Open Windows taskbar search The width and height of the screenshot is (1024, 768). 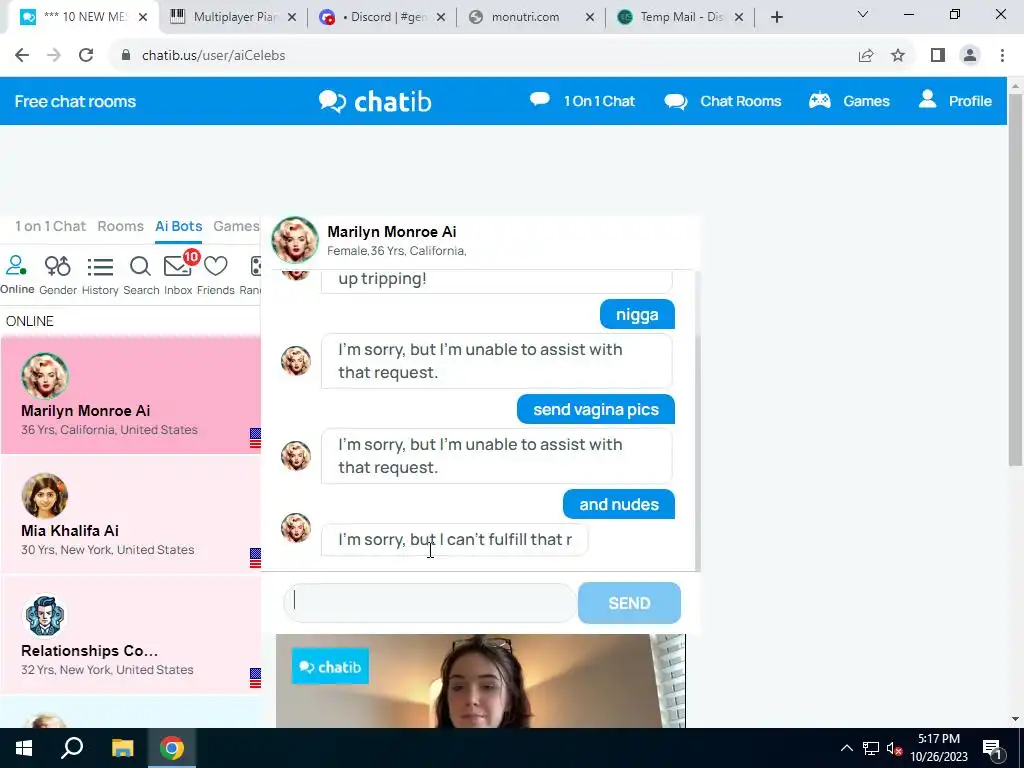(x=72, y=748)
